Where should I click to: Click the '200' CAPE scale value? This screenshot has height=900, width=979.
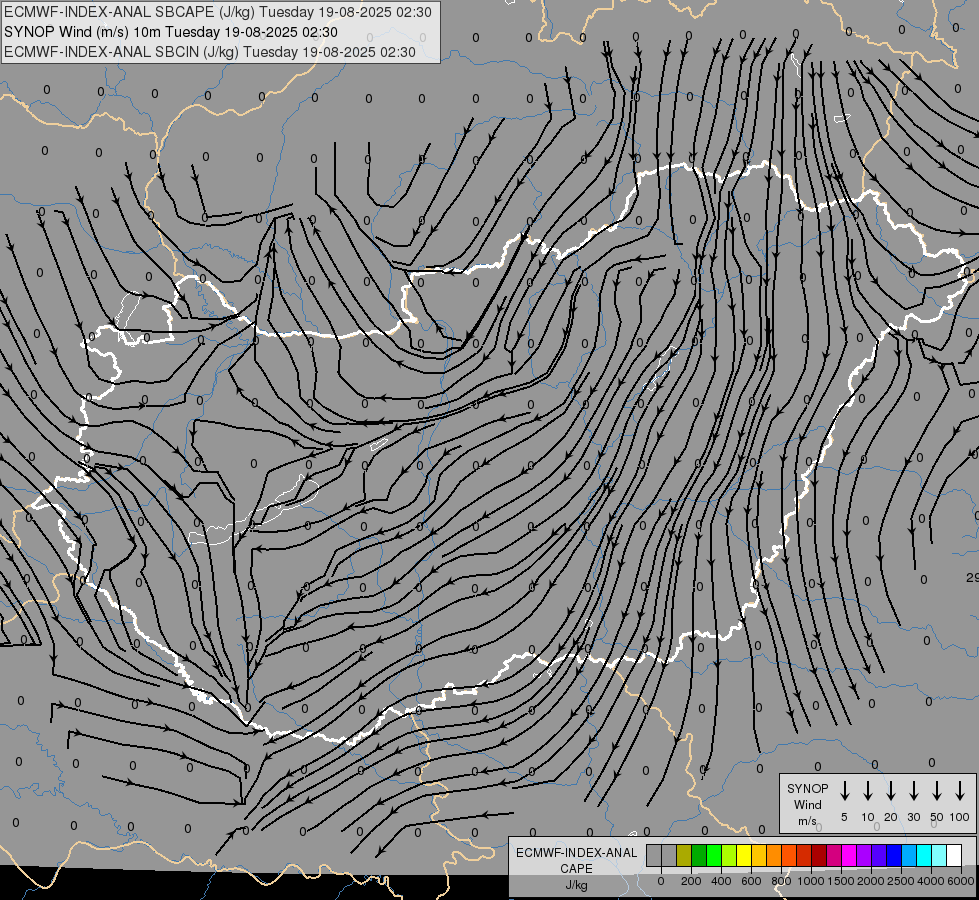click(x=691, y=881)
